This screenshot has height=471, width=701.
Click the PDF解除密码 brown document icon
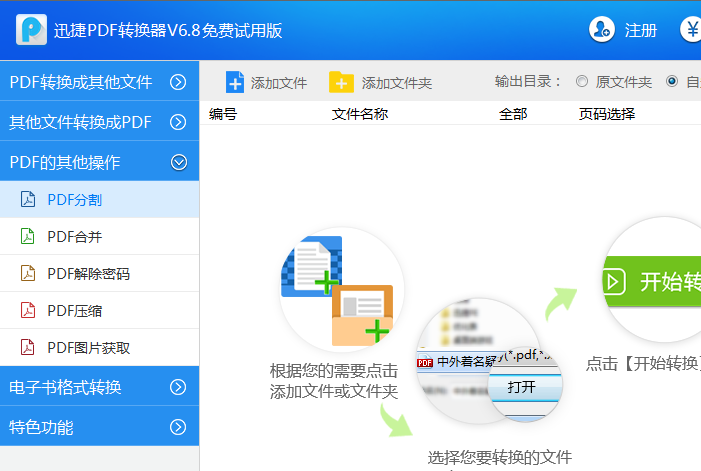tap(28, 273)
